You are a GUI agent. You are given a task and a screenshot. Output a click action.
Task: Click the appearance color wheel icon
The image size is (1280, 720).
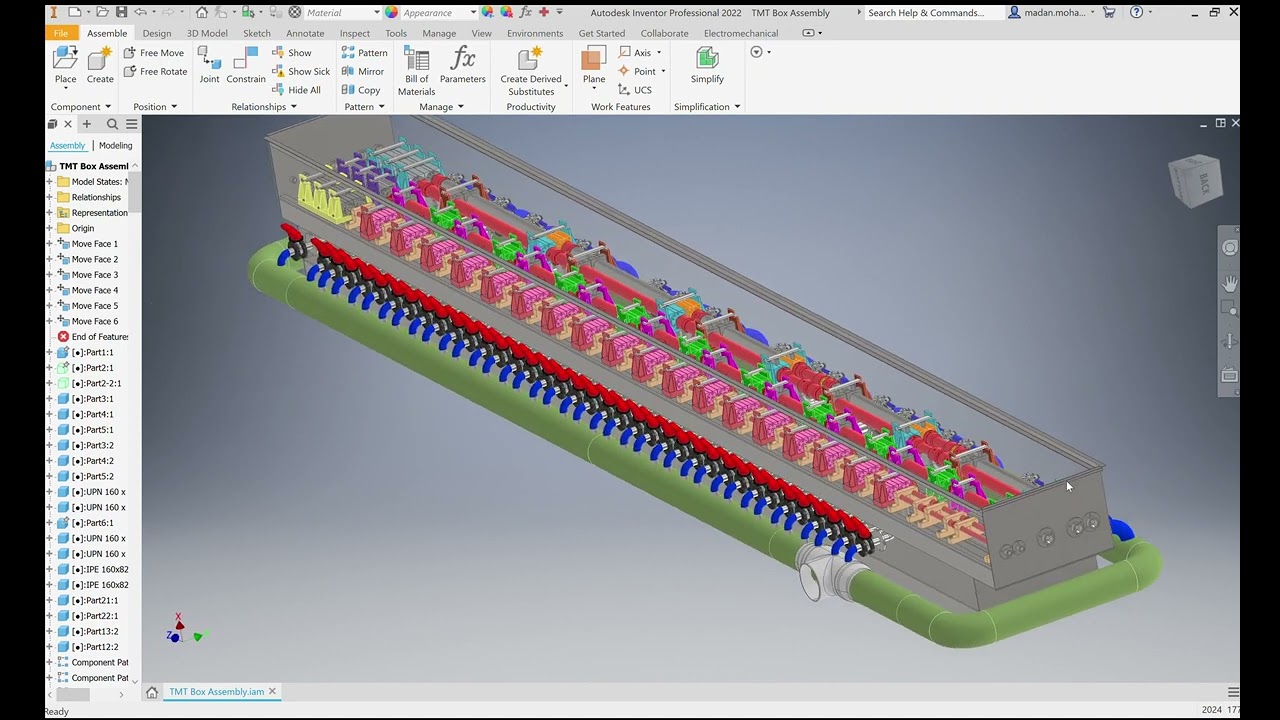click(391, 13)
